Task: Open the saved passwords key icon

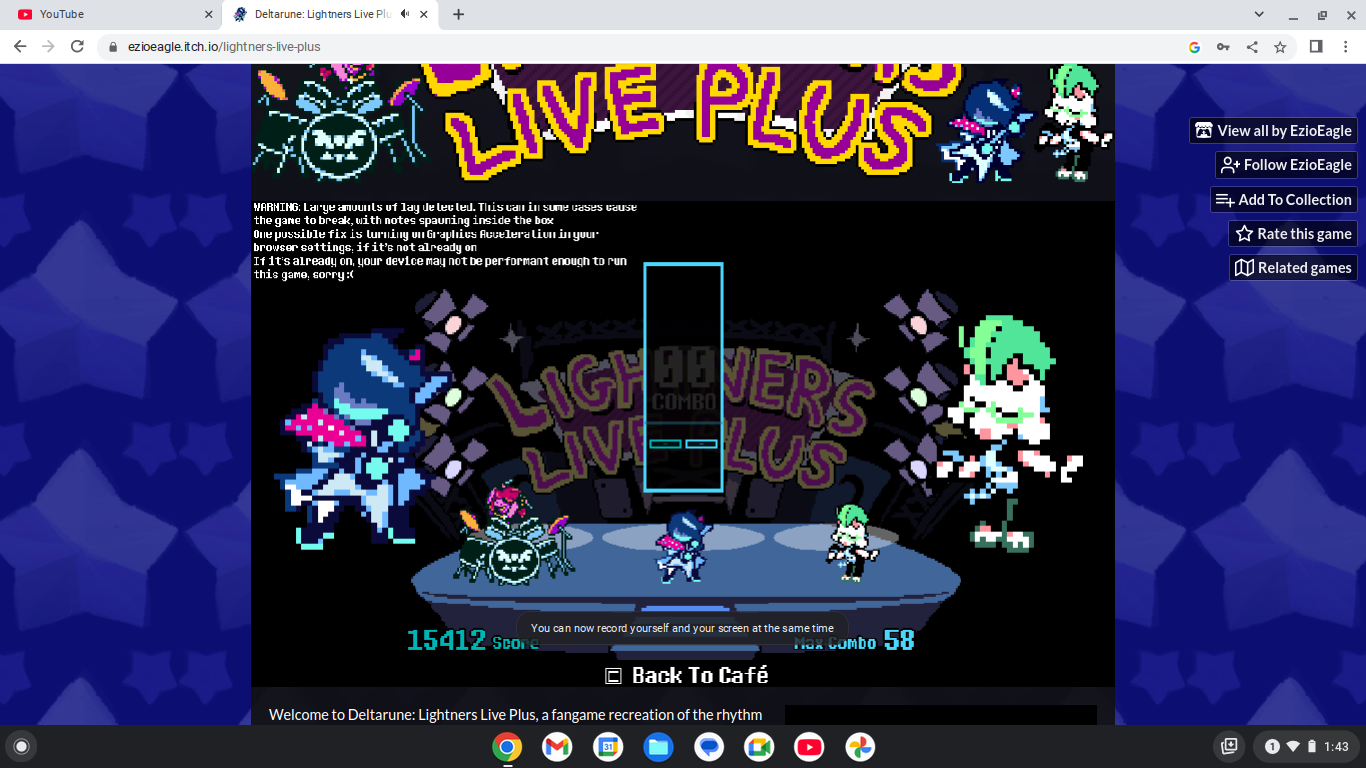Action: [1223, 47]
